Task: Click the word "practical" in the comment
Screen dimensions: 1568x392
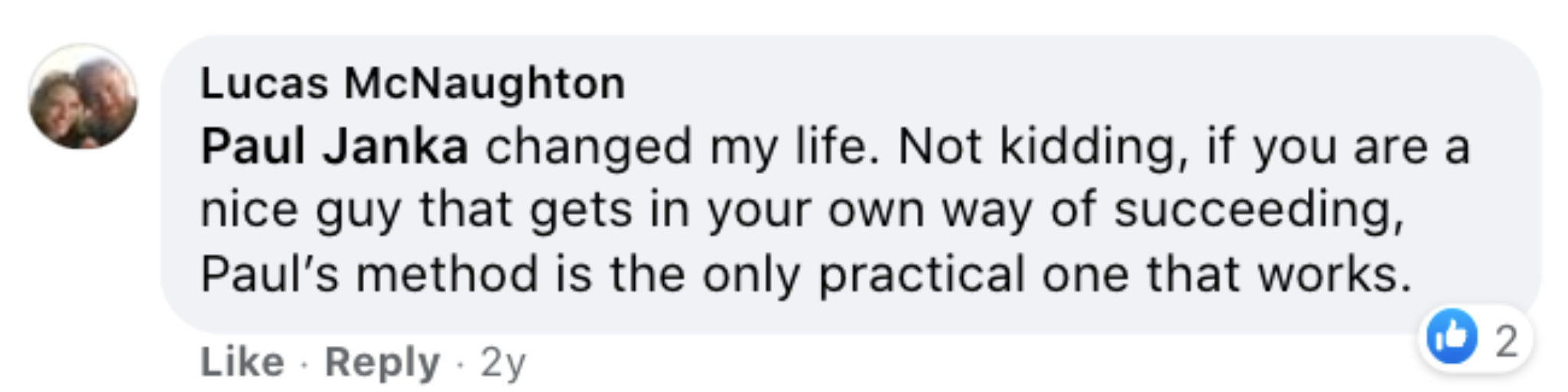Action: coord(921,274)
